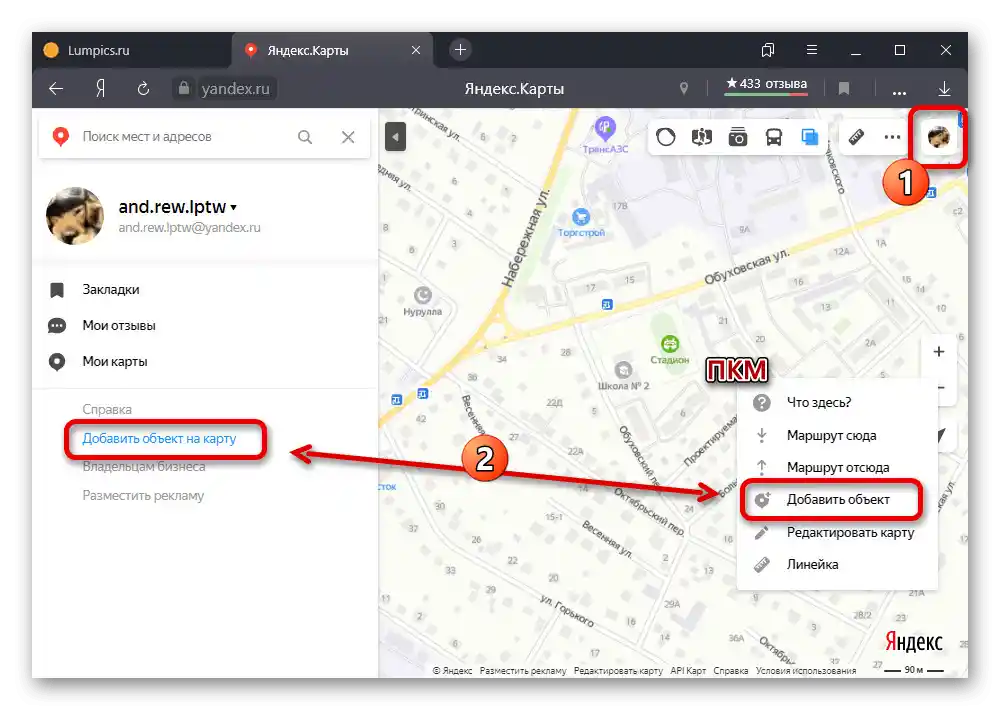This screenshot has height=710, width=1000.
Task: Click the © Яндекс footer link
Action: click(x=452, y=670)
